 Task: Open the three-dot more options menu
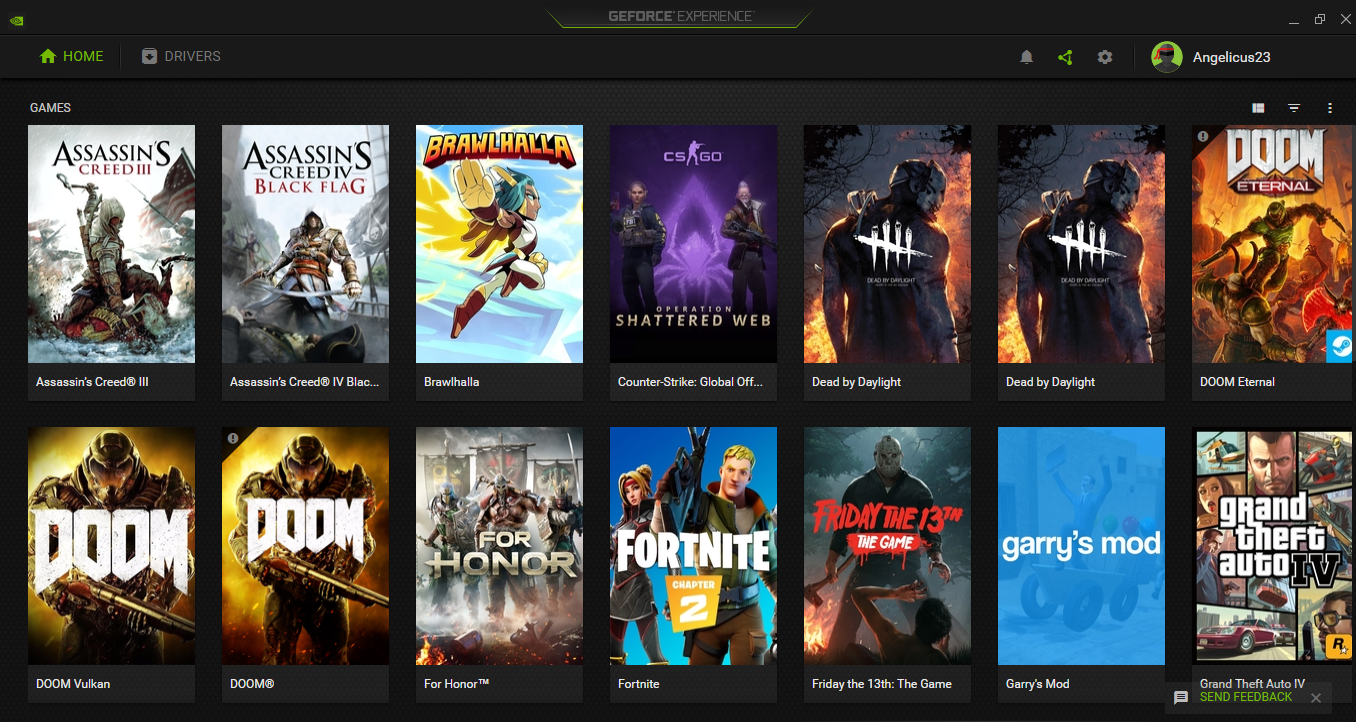coord(1330,108)
